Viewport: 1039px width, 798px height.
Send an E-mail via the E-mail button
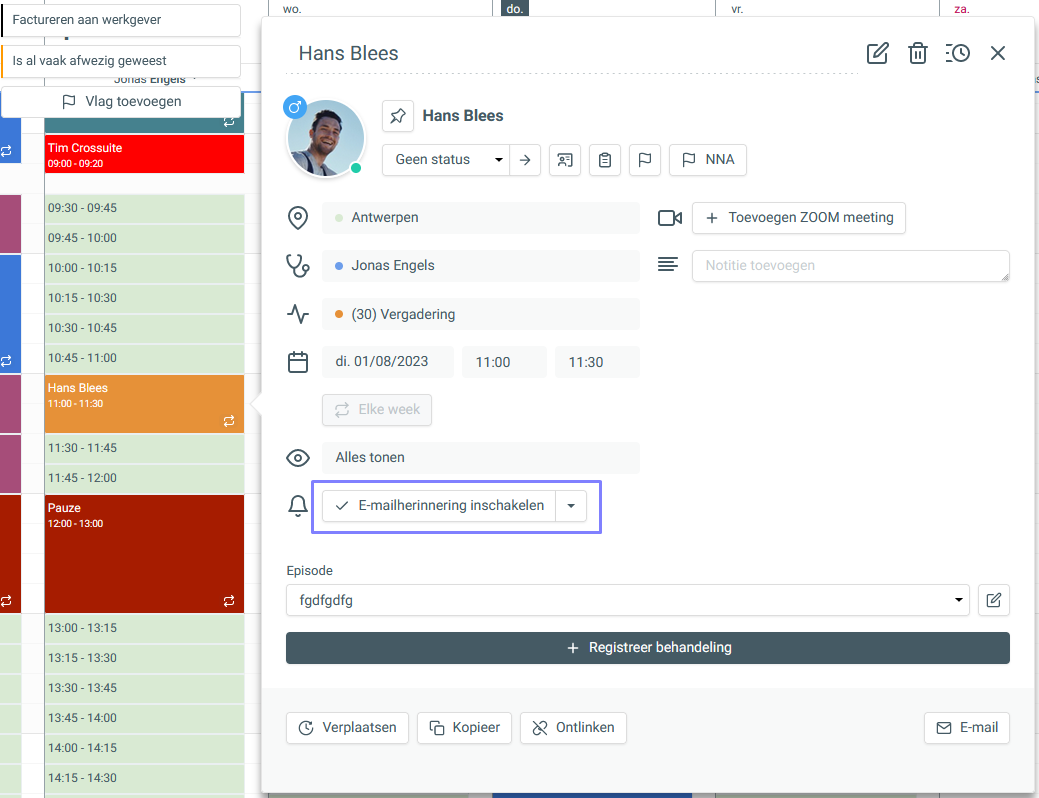tap(967, 728)
